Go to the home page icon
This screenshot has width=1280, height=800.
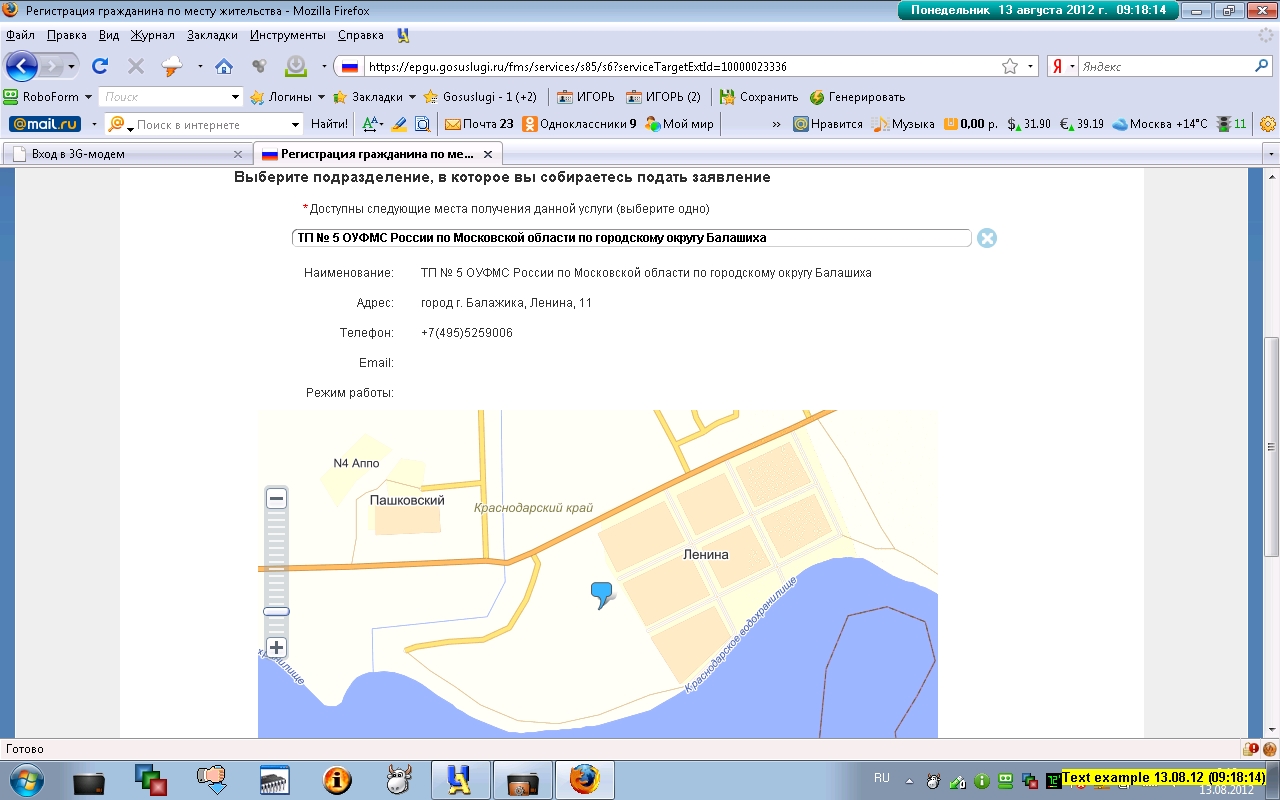tap(224, 67)
